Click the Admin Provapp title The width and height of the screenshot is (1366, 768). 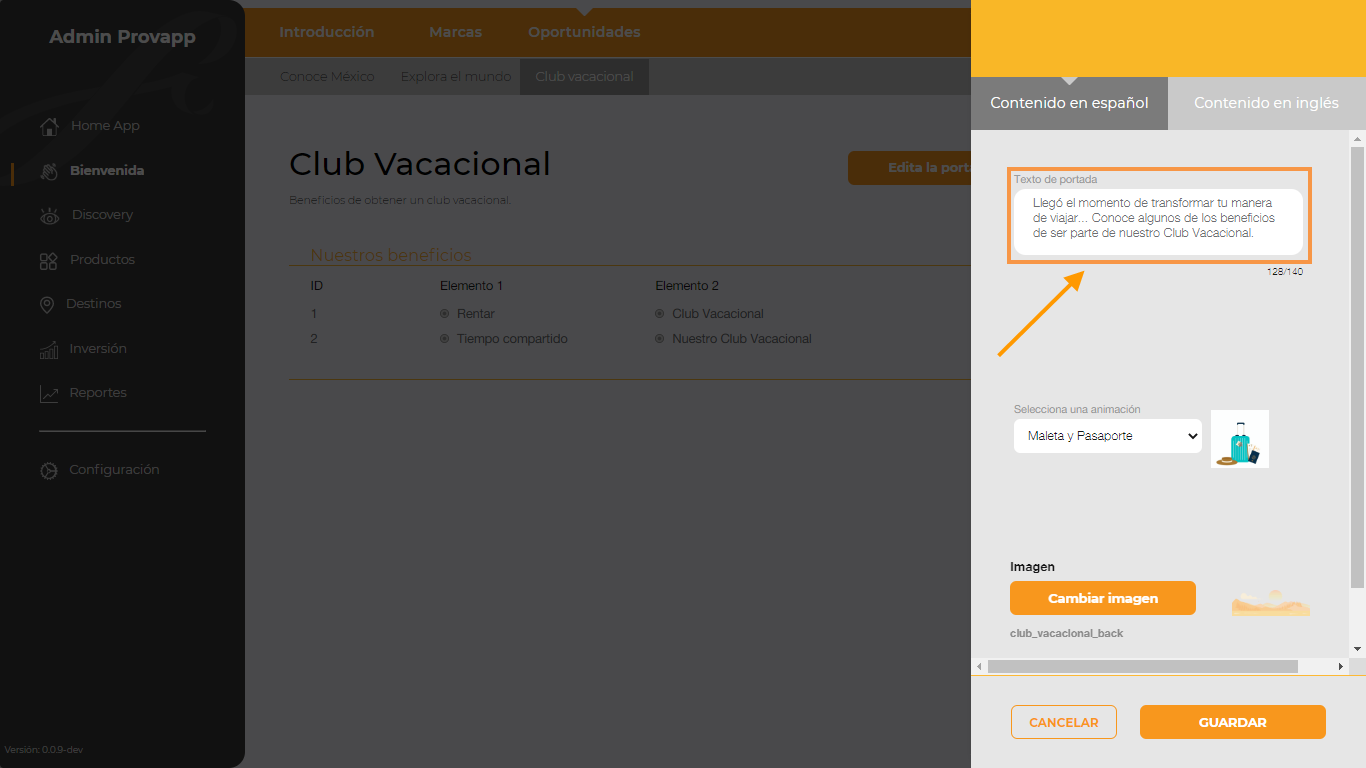point(123,38)
